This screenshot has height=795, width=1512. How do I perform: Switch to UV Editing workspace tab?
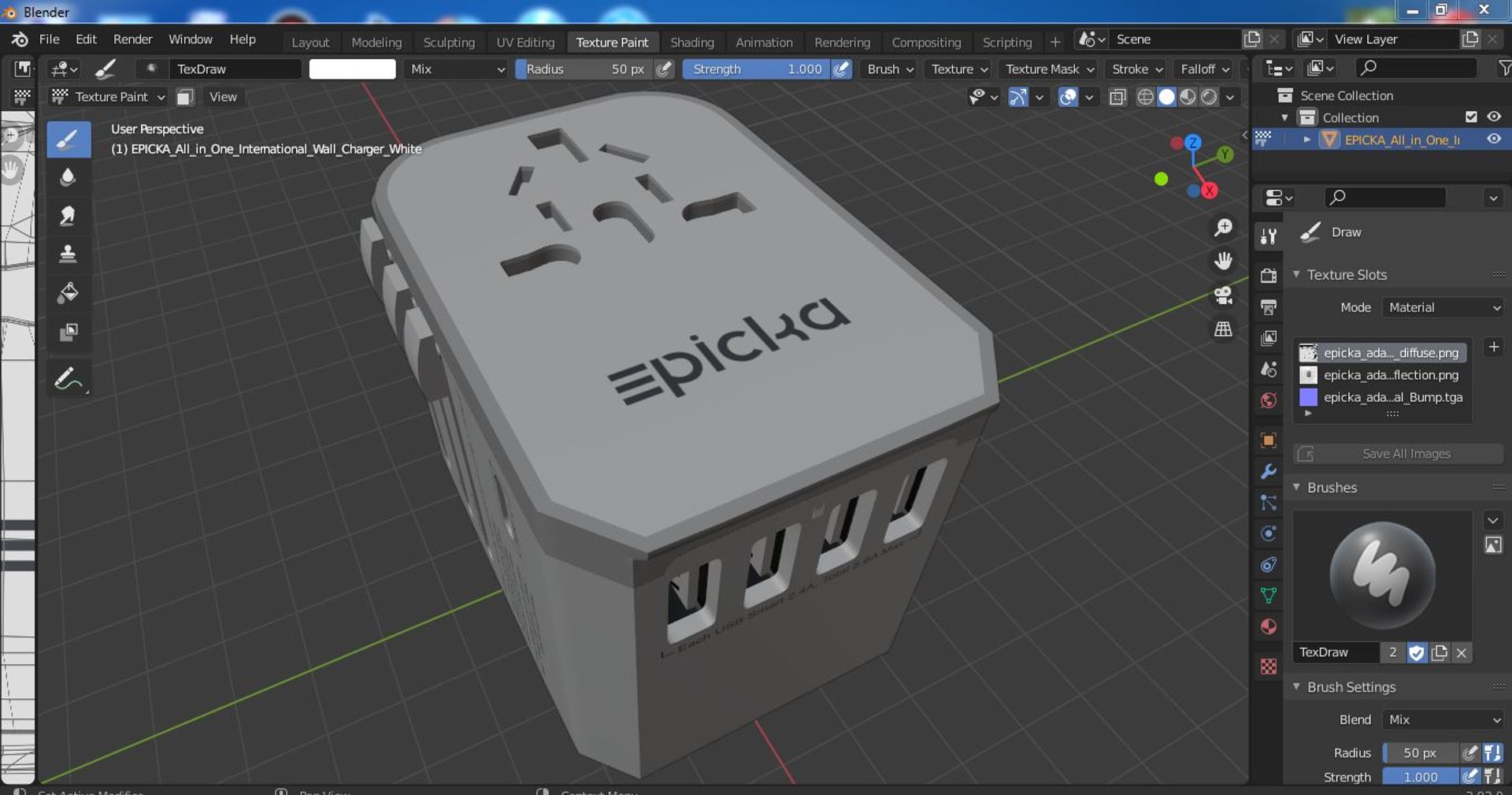(525, 43)
